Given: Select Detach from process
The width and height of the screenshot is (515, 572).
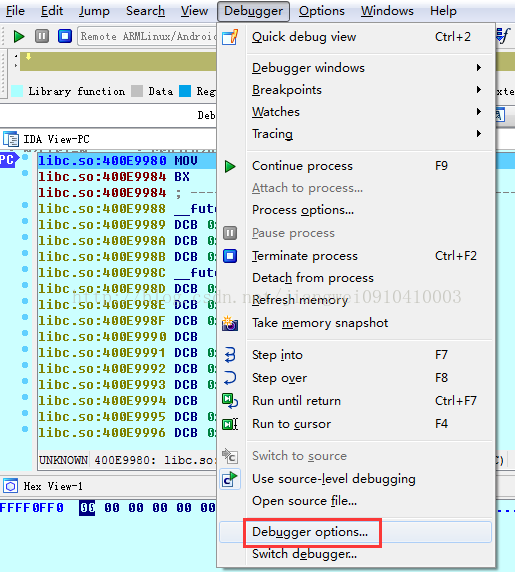Looking at the screenshot, I should coord(356,278).
